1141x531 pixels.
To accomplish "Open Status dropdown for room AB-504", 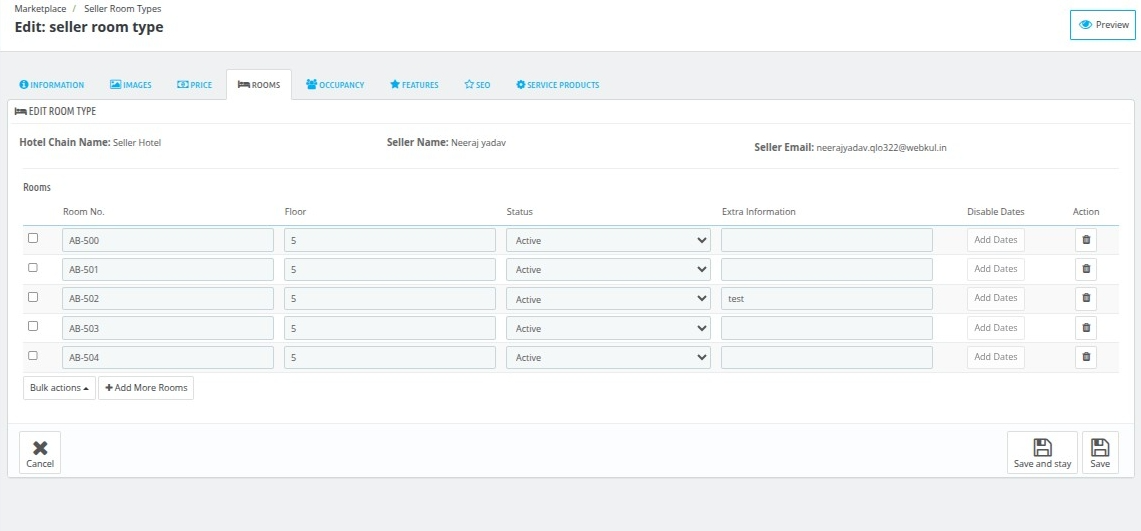I will coord(608,357).
